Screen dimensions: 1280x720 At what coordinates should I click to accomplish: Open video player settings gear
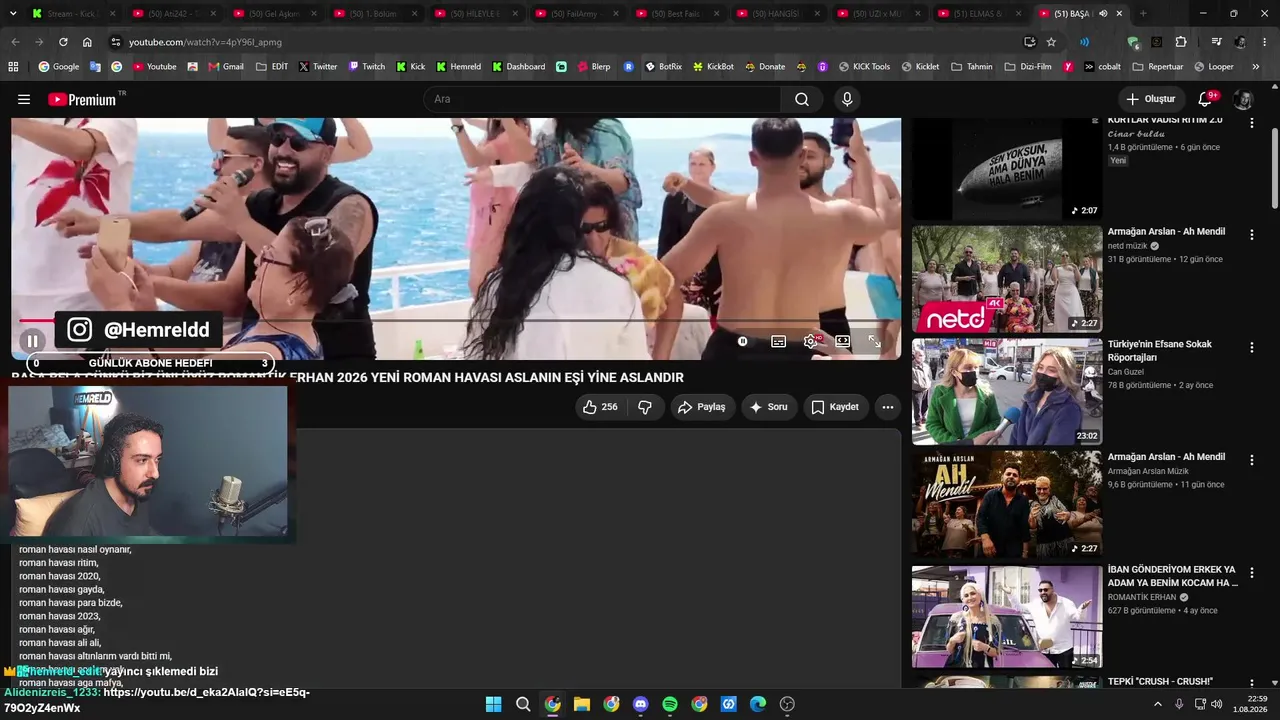point(810,341)
